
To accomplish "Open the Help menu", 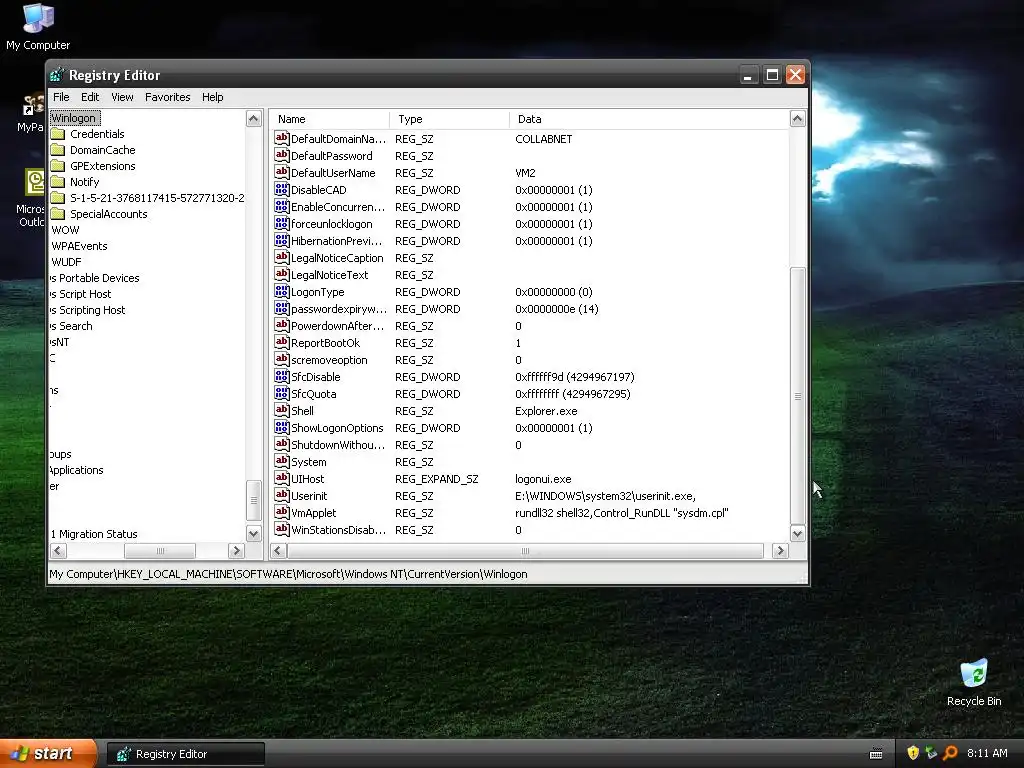I will [x=212, y=97].
